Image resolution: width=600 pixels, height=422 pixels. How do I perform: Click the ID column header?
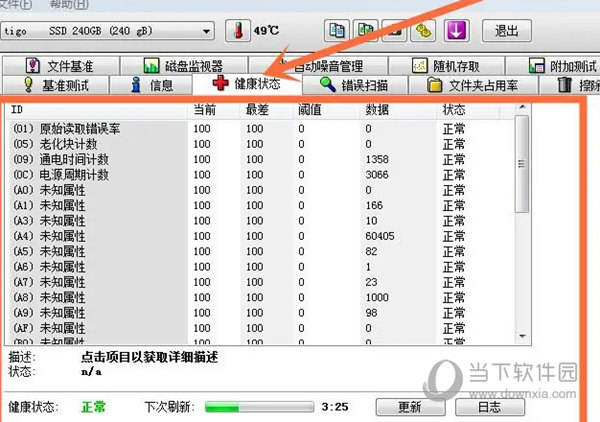click(x=96, y=110)
